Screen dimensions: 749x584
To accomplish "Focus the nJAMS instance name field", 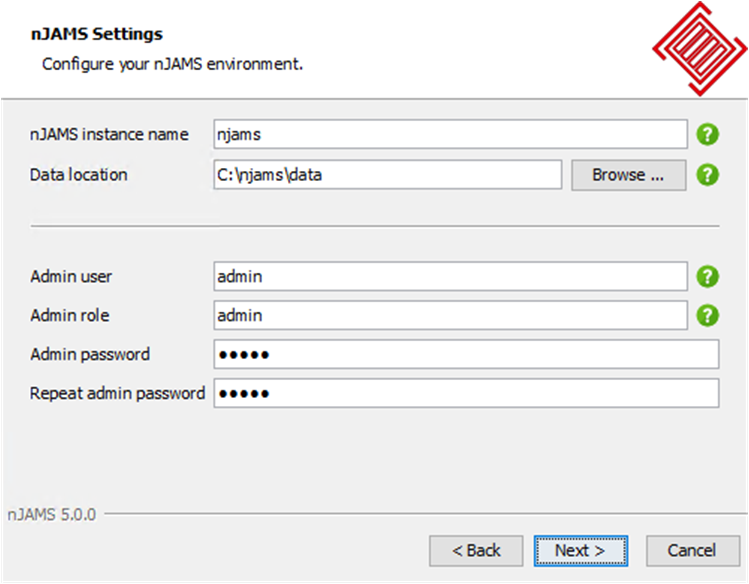I will coord(450,134).
